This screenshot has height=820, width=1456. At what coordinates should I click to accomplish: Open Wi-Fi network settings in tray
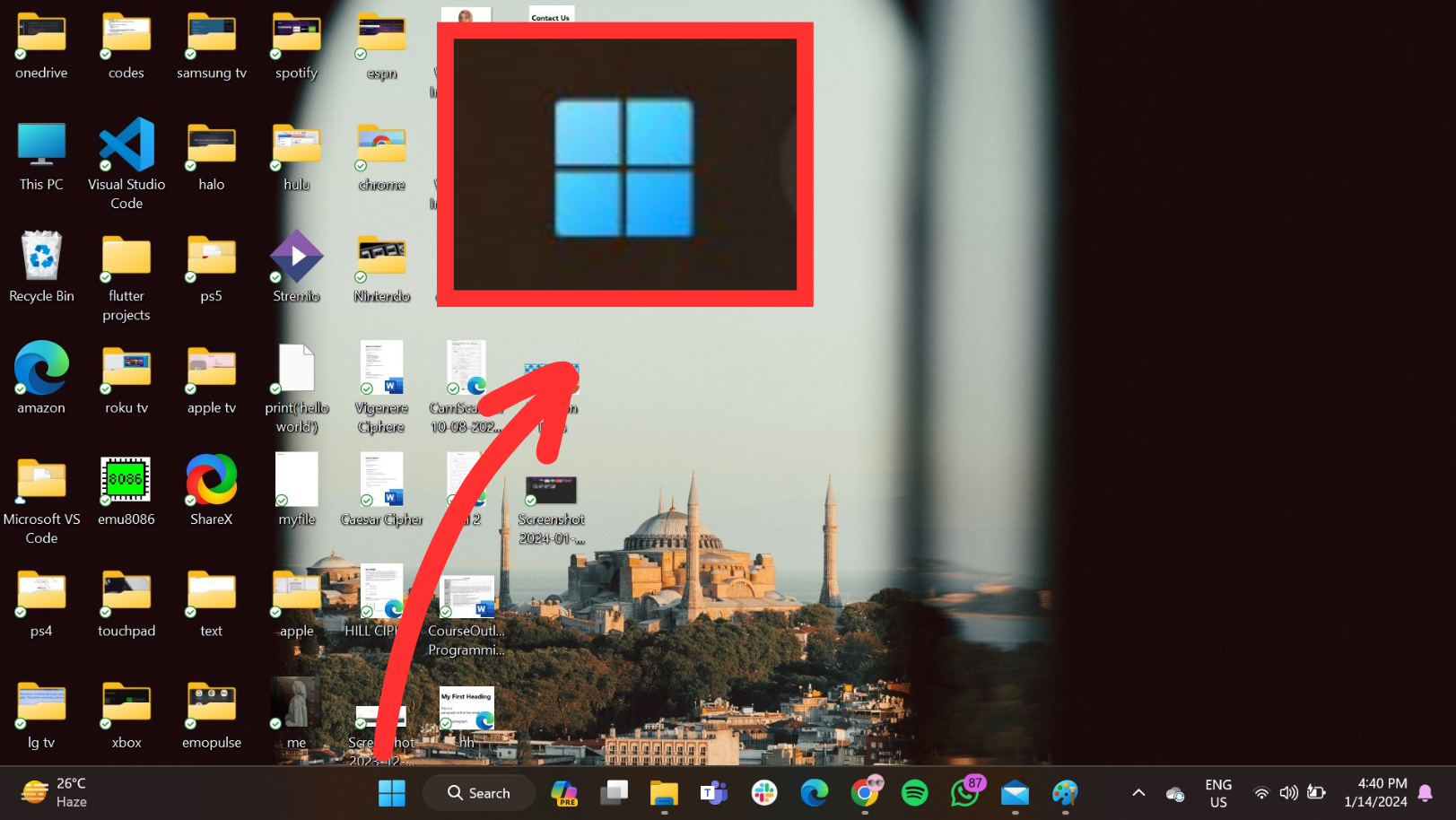click(1261, 793)
